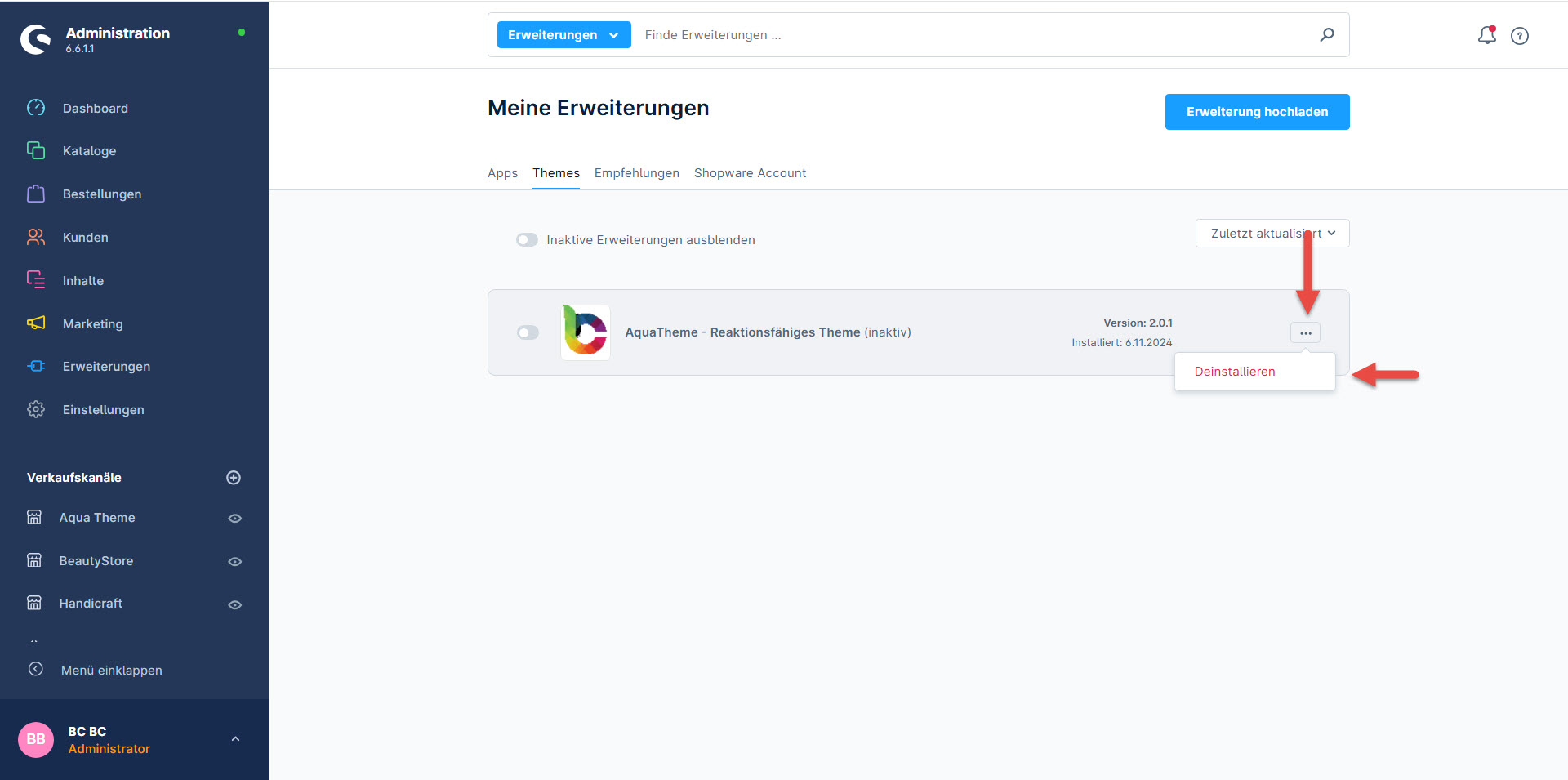Screen dimensions: 1568x780
Task: Open AquaTheme three-dot context menu
Action: point(1305,333)
